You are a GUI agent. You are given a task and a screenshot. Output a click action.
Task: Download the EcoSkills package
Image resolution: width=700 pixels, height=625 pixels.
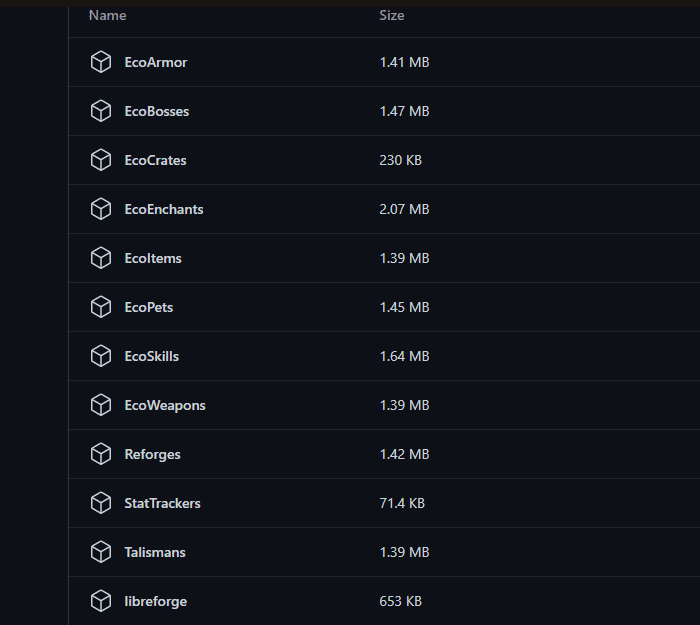pos(151,356)
